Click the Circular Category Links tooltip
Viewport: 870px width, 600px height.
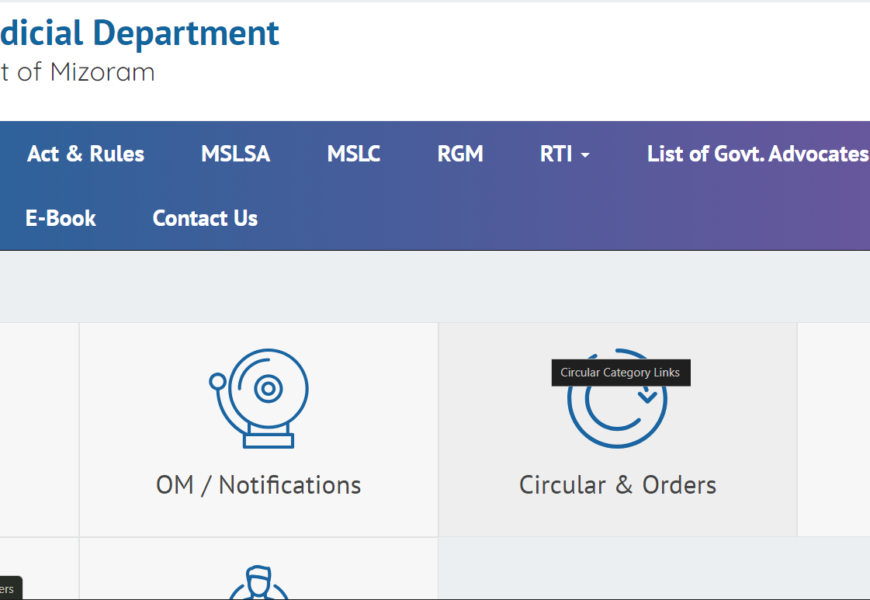(620, 373)
